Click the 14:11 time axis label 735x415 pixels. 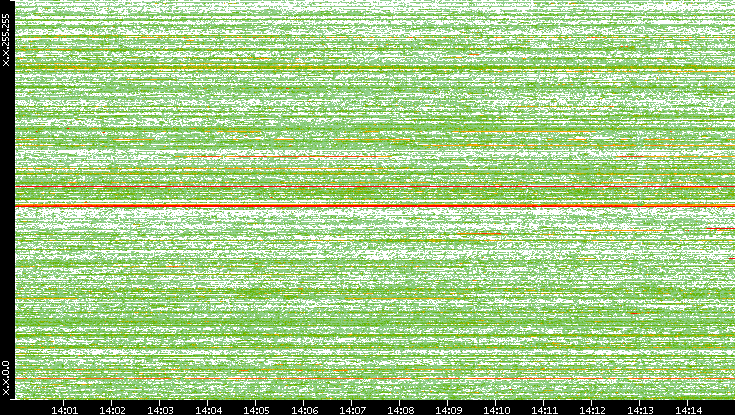point(544,410)
